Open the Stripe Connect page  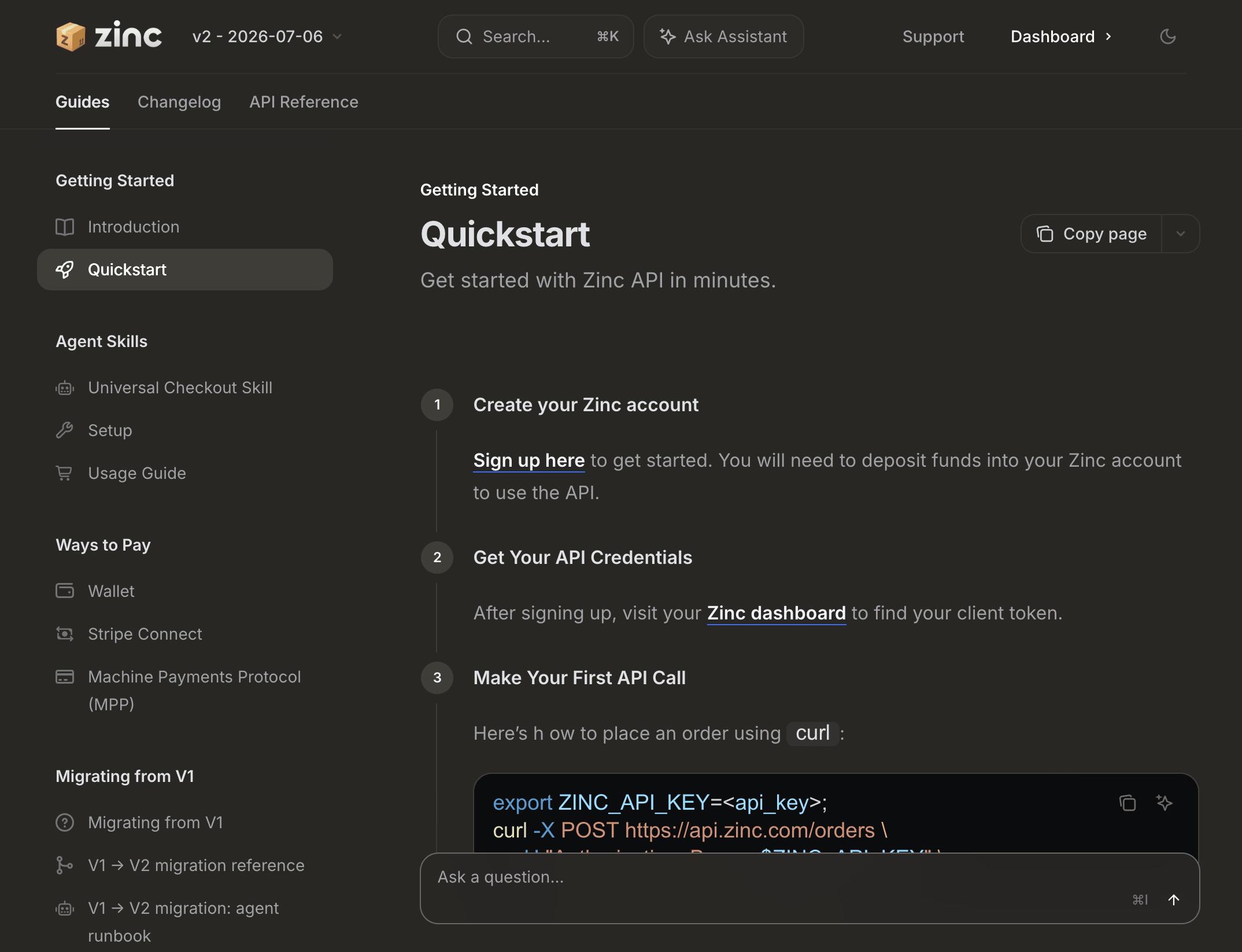pyautogui.click(x=145, y=634)
